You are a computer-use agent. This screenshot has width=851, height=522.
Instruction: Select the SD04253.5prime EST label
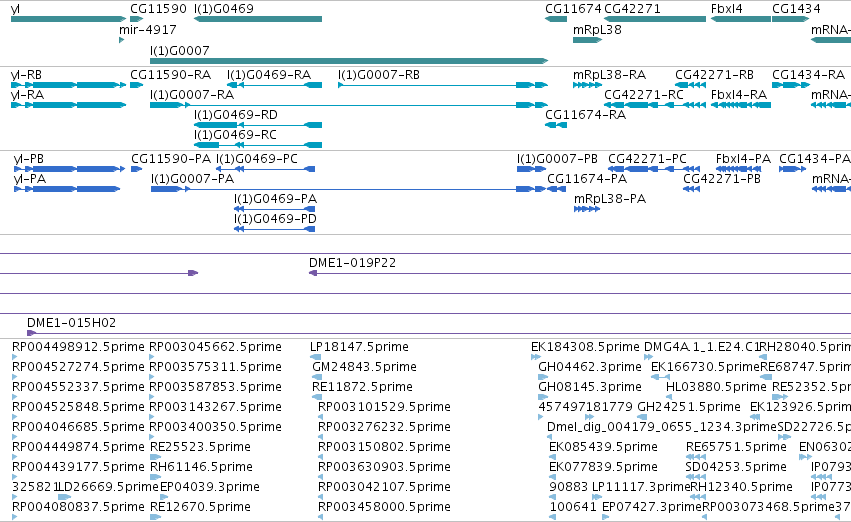pos(735,467)
